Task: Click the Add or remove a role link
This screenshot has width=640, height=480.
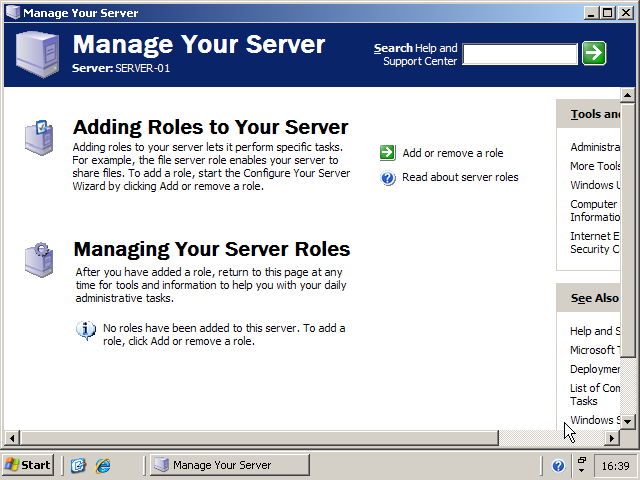Action: (452, 153)
